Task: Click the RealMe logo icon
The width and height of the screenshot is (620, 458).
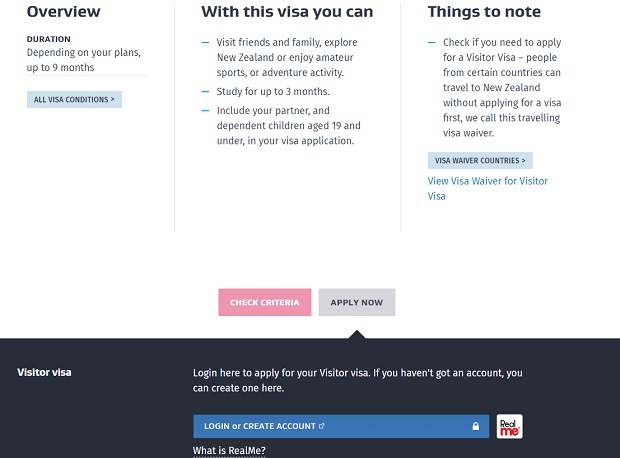Action: coord(509,426)
